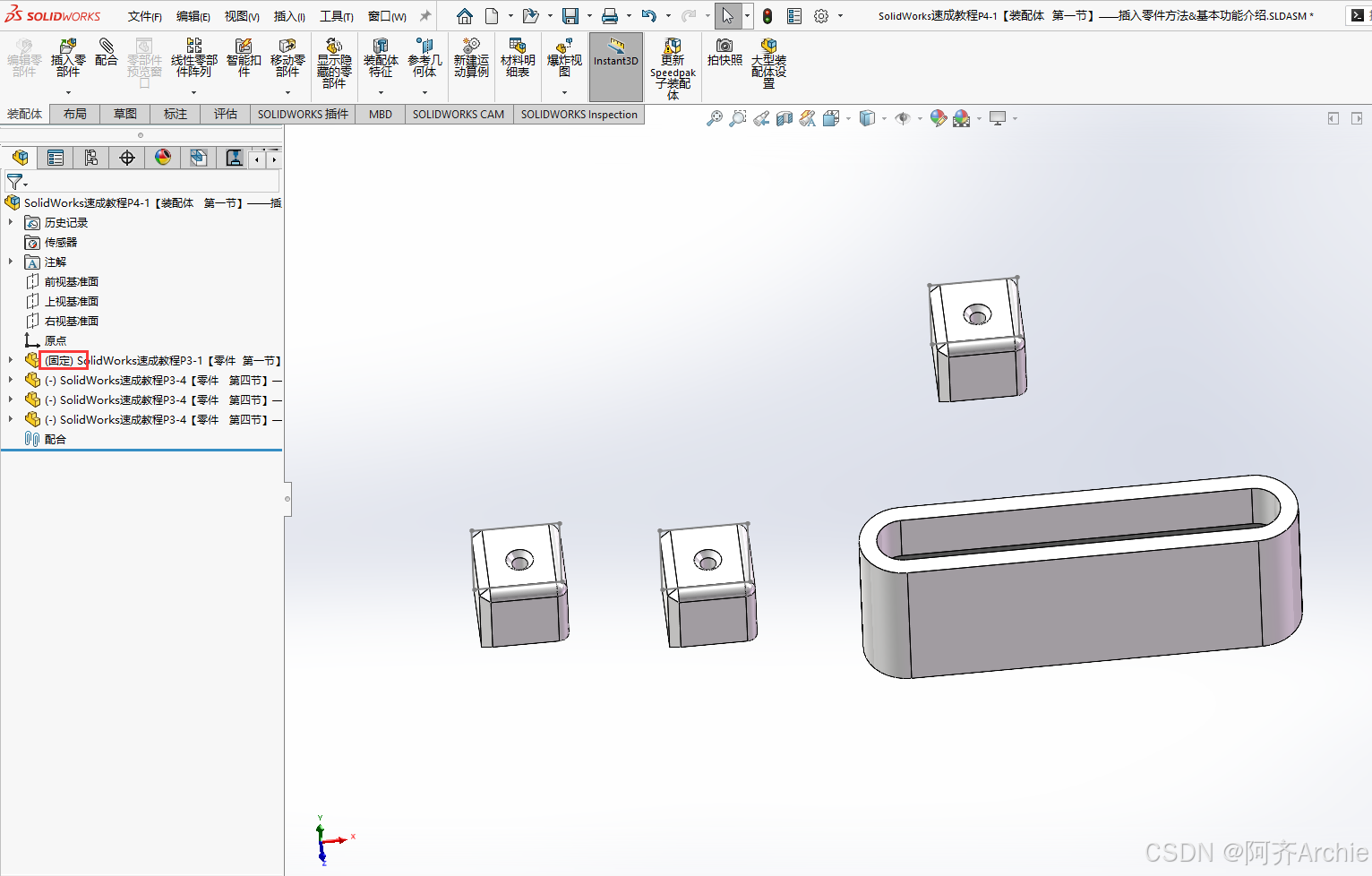Click the Open file folder icon
This screenshot has width=1372, height=876.
pos(530,16)
